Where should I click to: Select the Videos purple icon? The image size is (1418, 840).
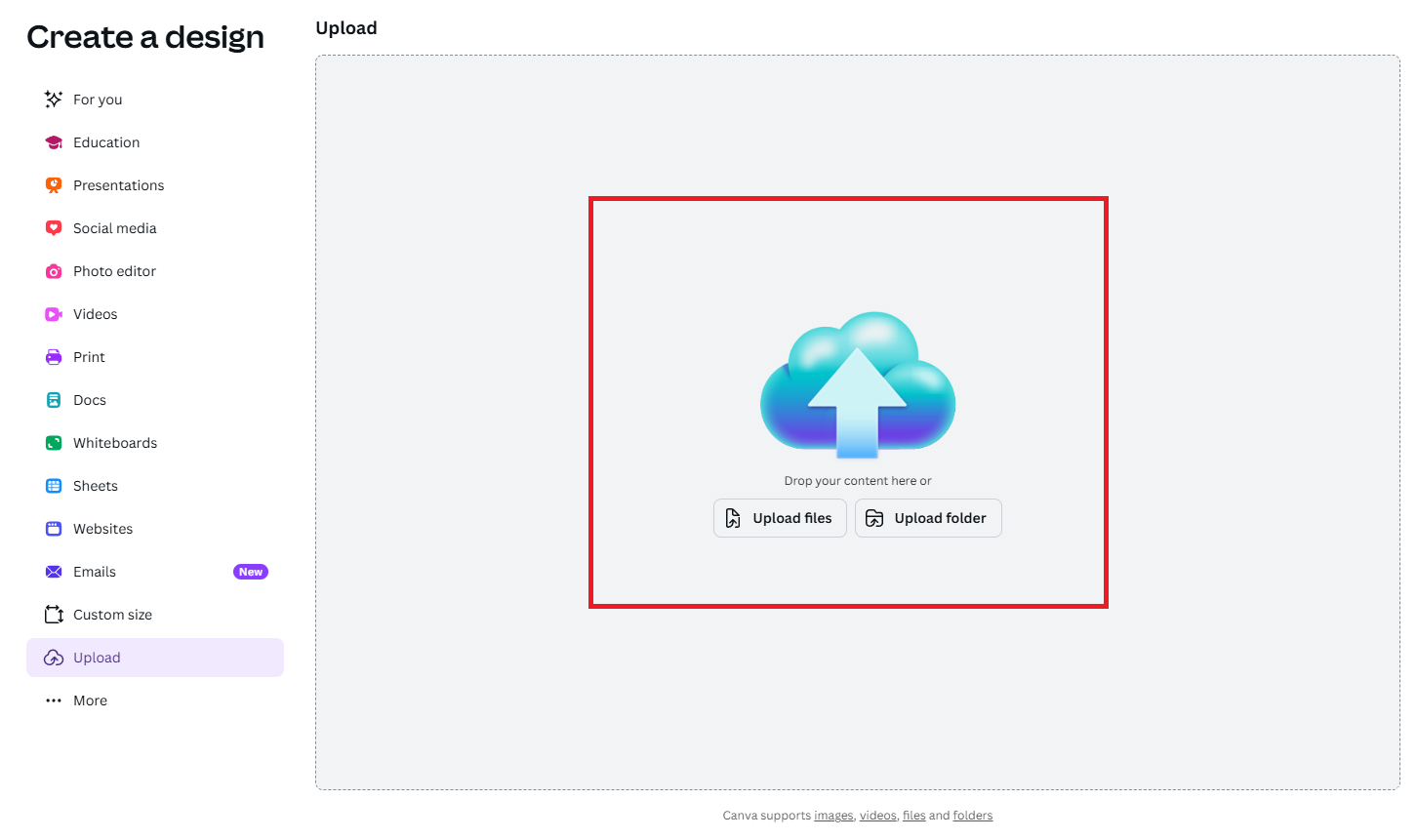click(x=54, y=314)
